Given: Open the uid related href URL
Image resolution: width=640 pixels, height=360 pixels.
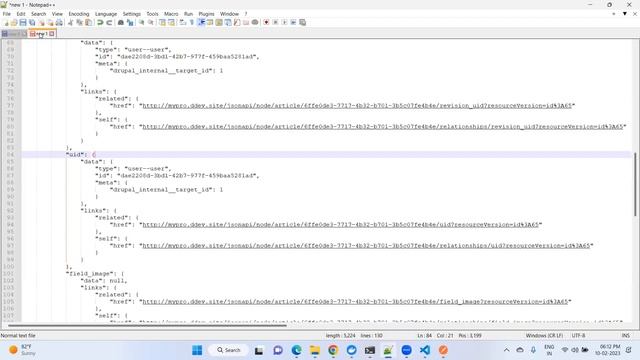Looking at the screenshot, I should (340, 224).
